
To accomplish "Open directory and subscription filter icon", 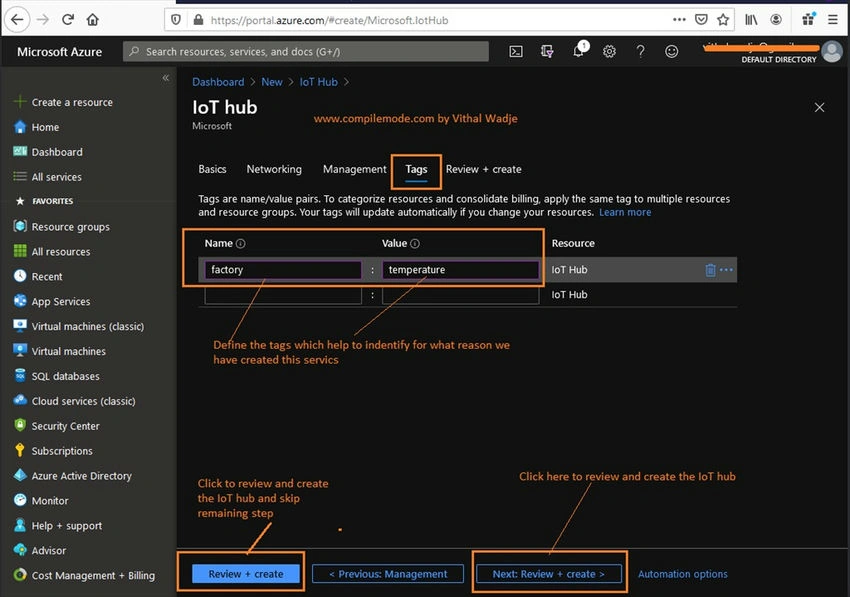I will coord(547,52).
